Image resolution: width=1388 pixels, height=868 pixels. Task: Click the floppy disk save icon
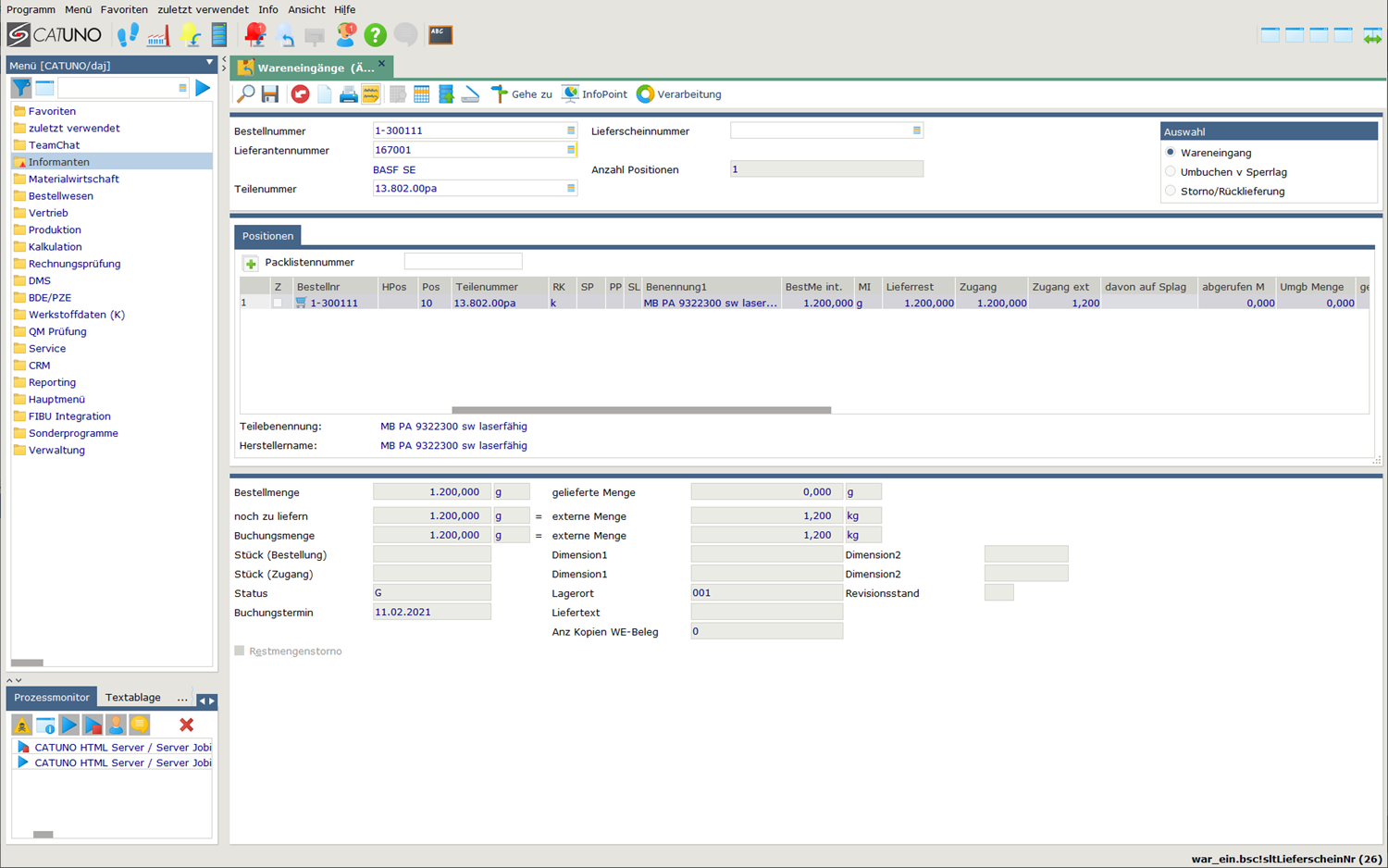[270, 94]
